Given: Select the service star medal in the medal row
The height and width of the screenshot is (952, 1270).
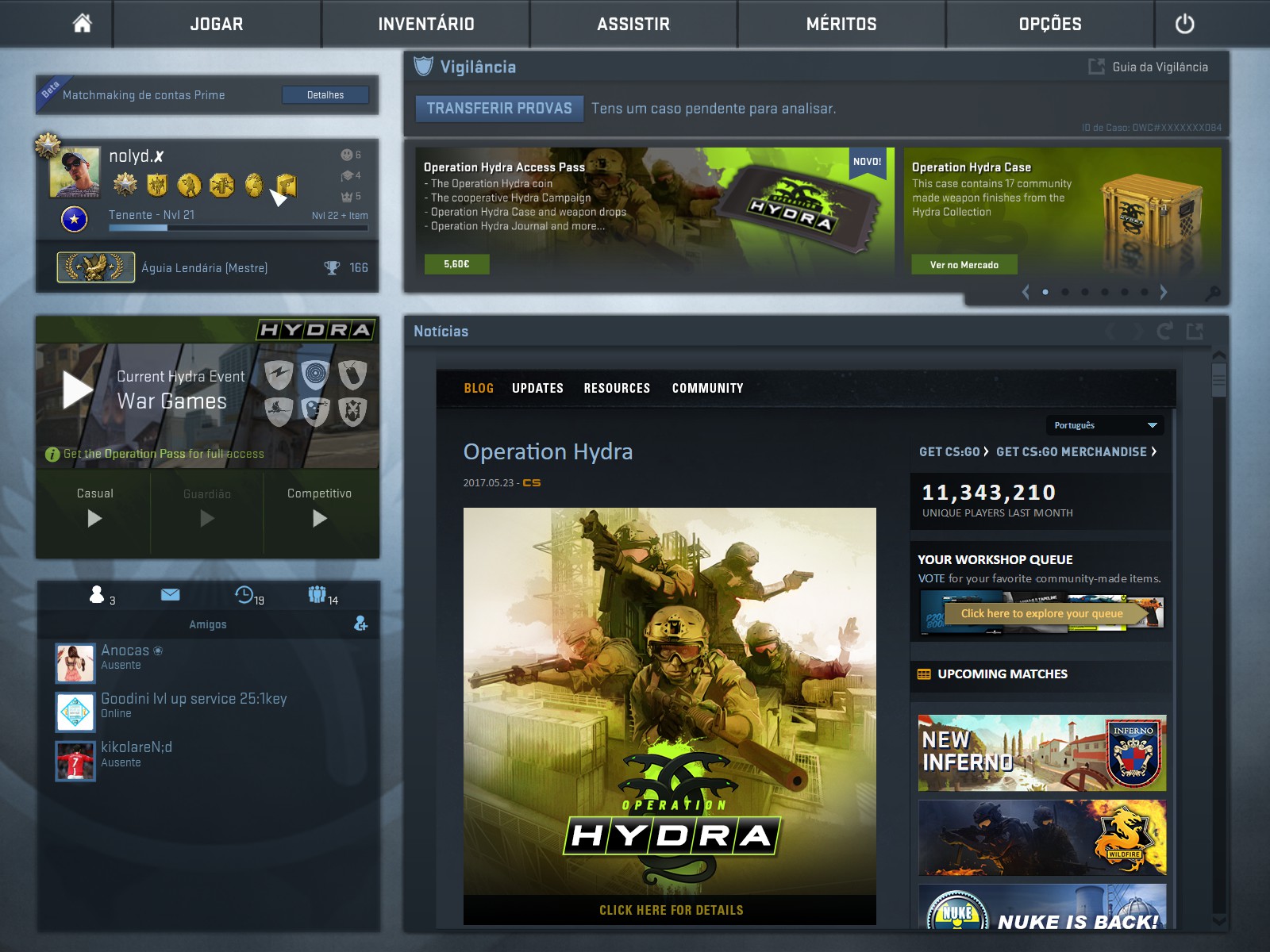Looking at the screenshot, I should 125,185.
